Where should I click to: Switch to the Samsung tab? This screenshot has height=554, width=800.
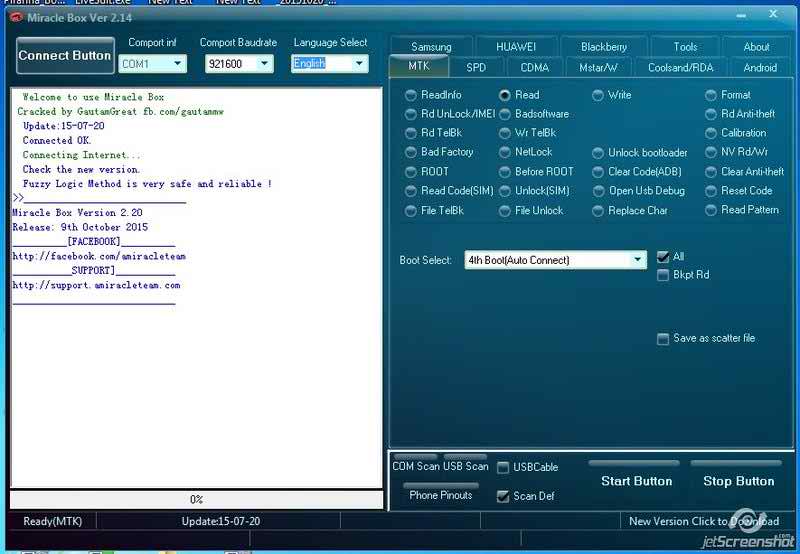pyautogui.click(x=431, y=47)
